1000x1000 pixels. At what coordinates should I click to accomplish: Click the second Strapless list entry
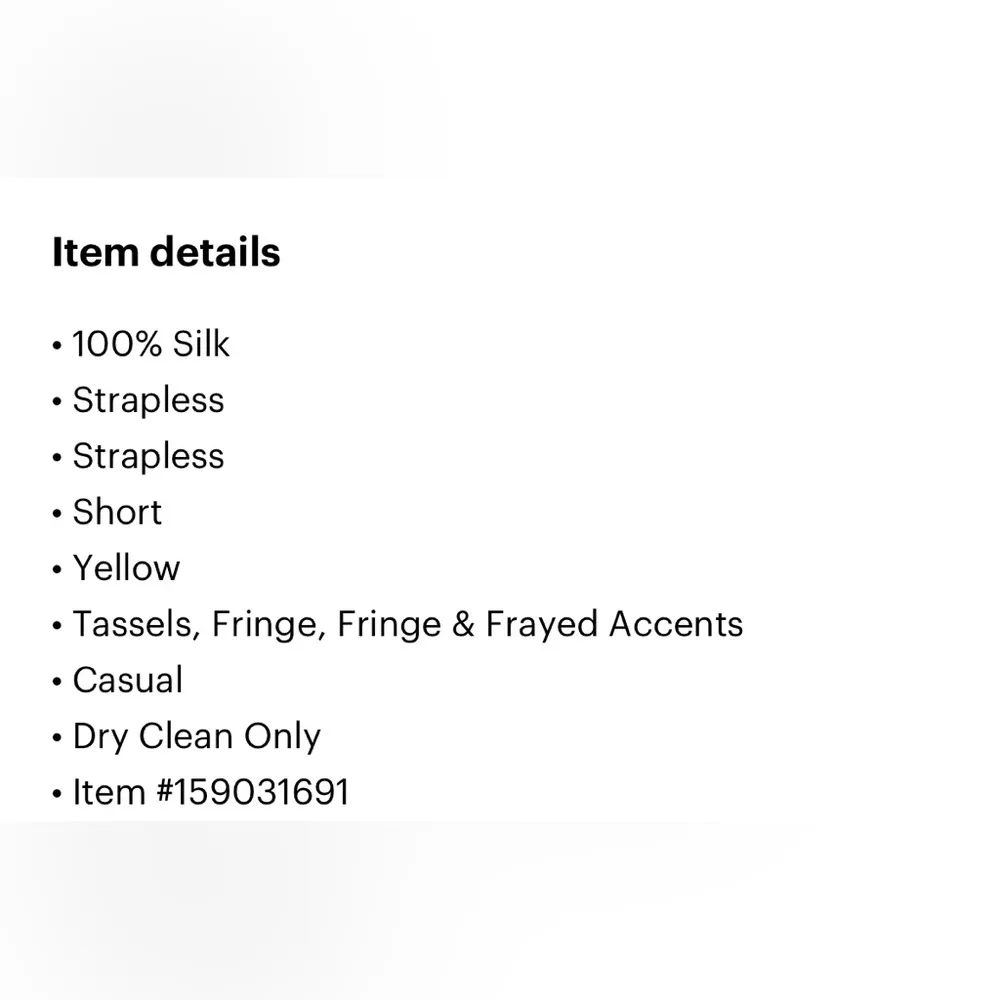148,456
